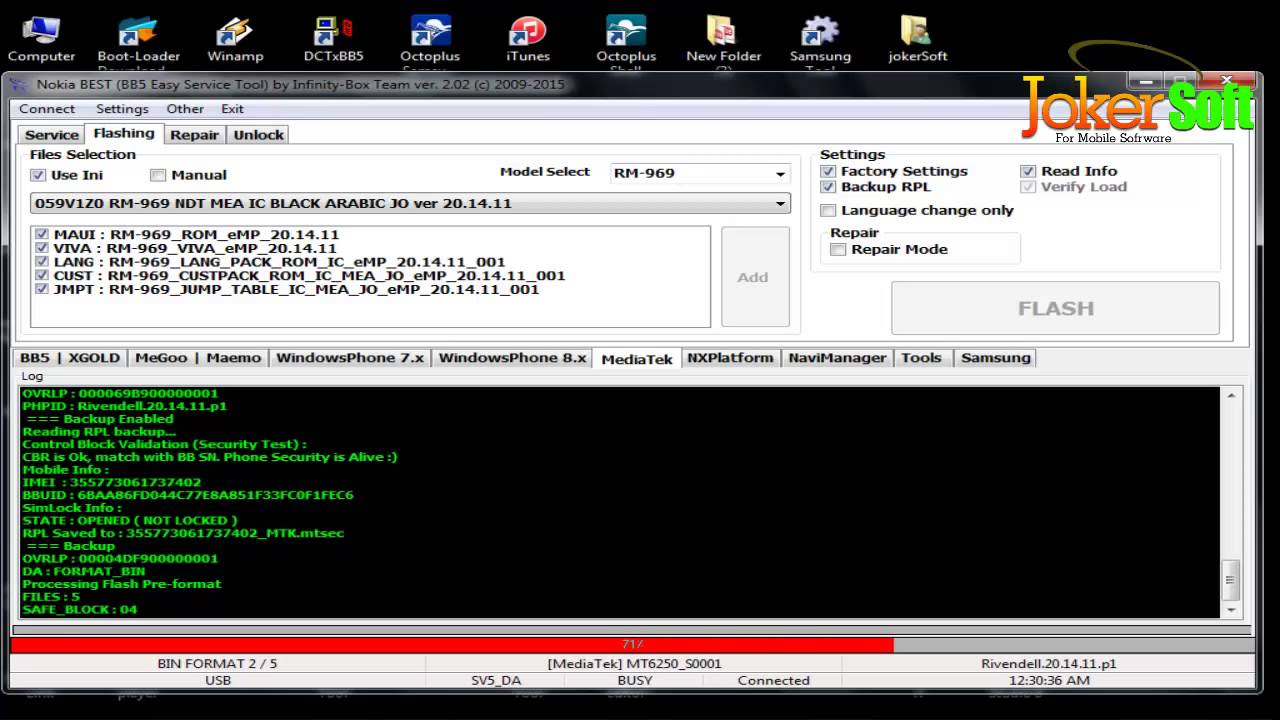Open the Connect menu
The image size is (1280, 720).
pos(47,109)
